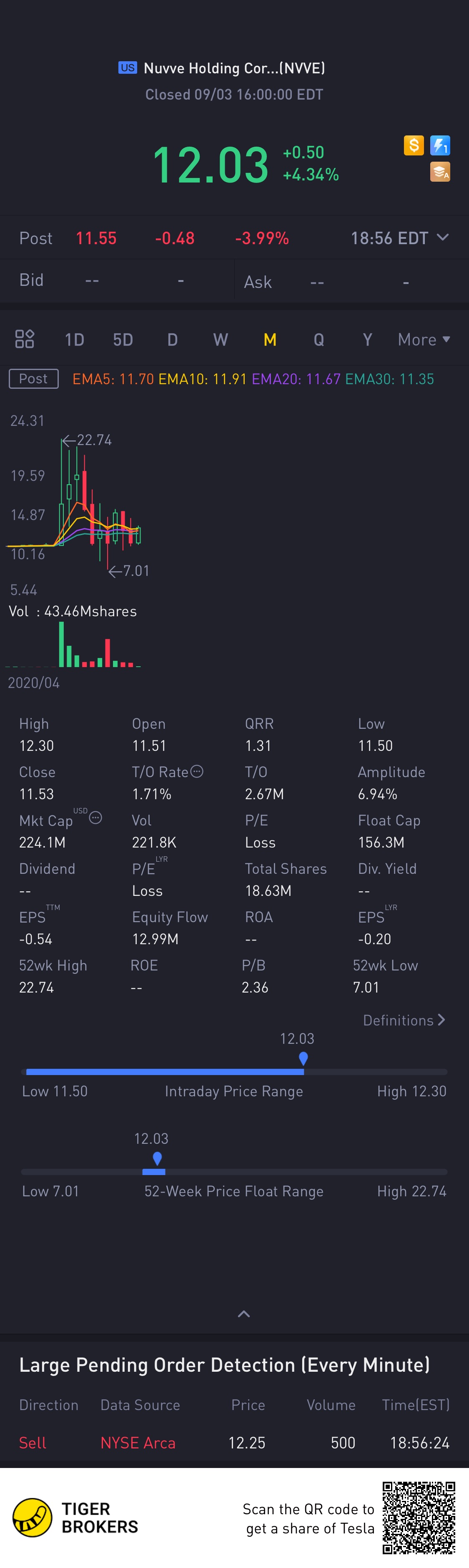Image resolution: width=469 pixels, height=1568 pixels.
Task: Tap the Intraday Price Range marker
Action: pos(303,1058)
